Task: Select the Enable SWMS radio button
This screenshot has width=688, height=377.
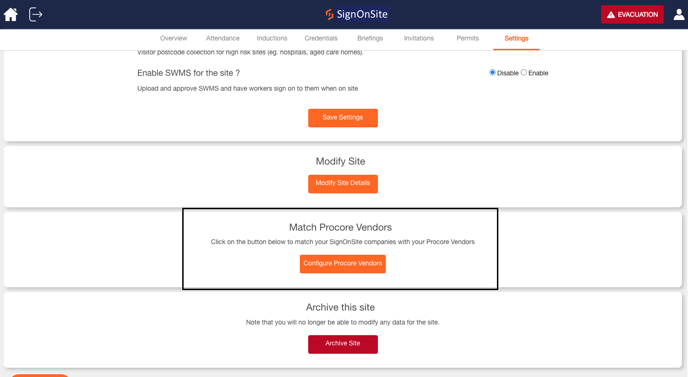Action: click(523, 72)
